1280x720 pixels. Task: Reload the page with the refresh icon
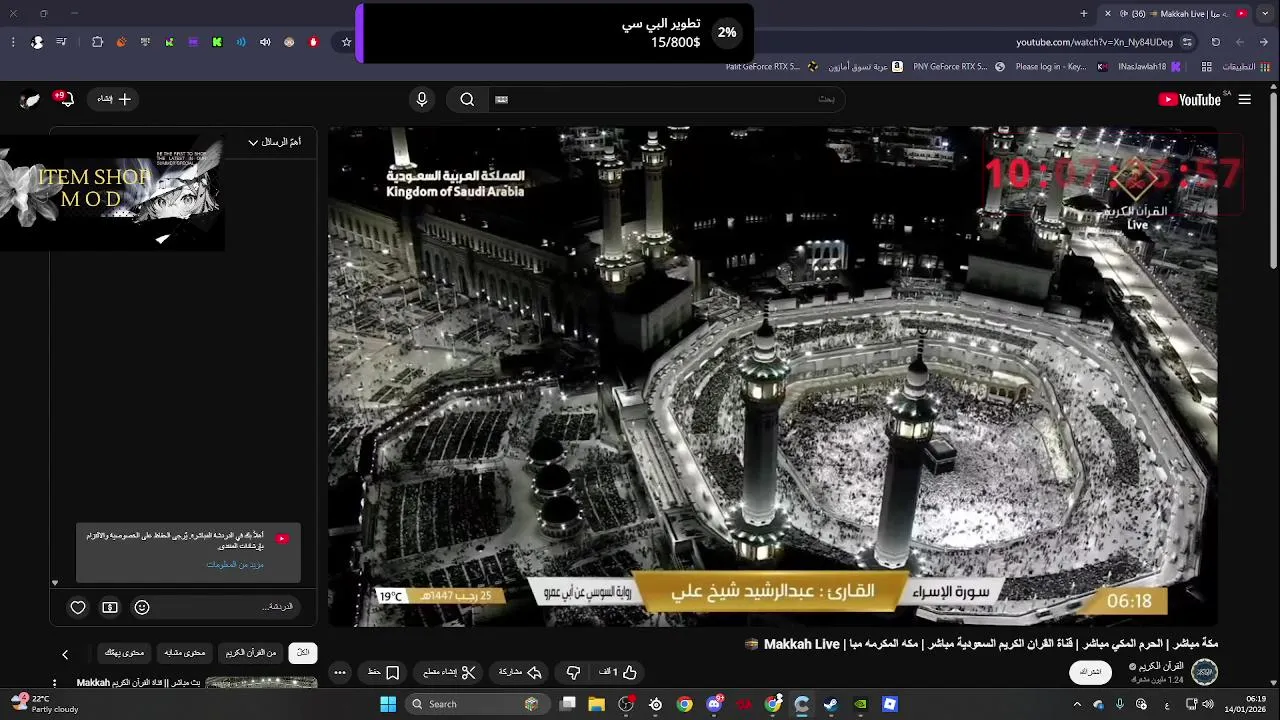(x=1216, y=42)
